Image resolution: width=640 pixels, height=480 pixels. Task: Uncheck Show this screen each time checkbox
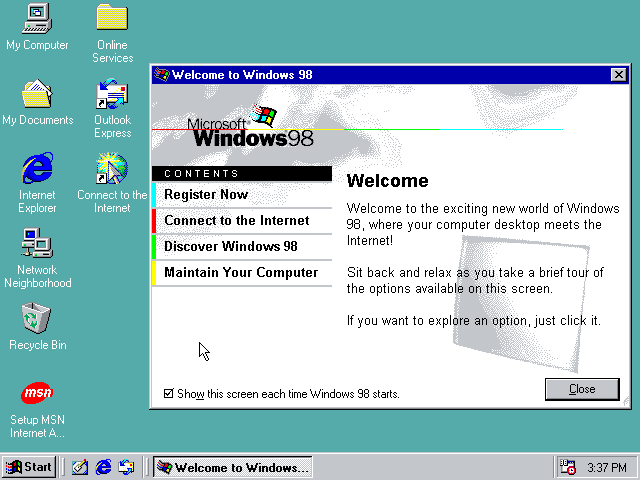pos(169,393)
